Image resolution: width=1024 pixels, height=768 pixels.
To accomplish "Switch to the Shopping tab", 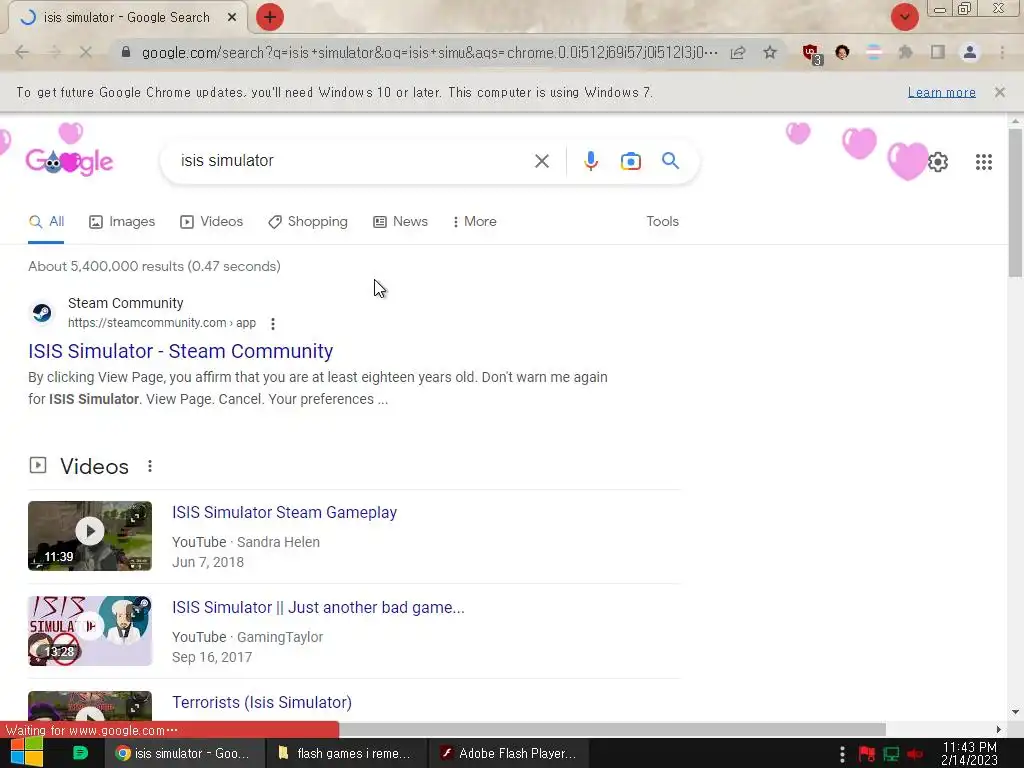I will click(x=308, y=221).
